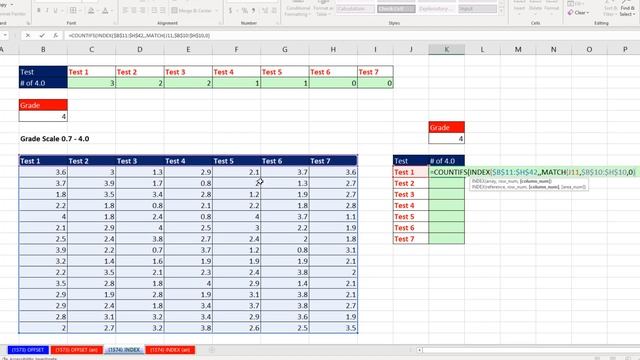Select the Test 6 header in data table
This screenshot has width=640, height=360.
coord(284,161)
